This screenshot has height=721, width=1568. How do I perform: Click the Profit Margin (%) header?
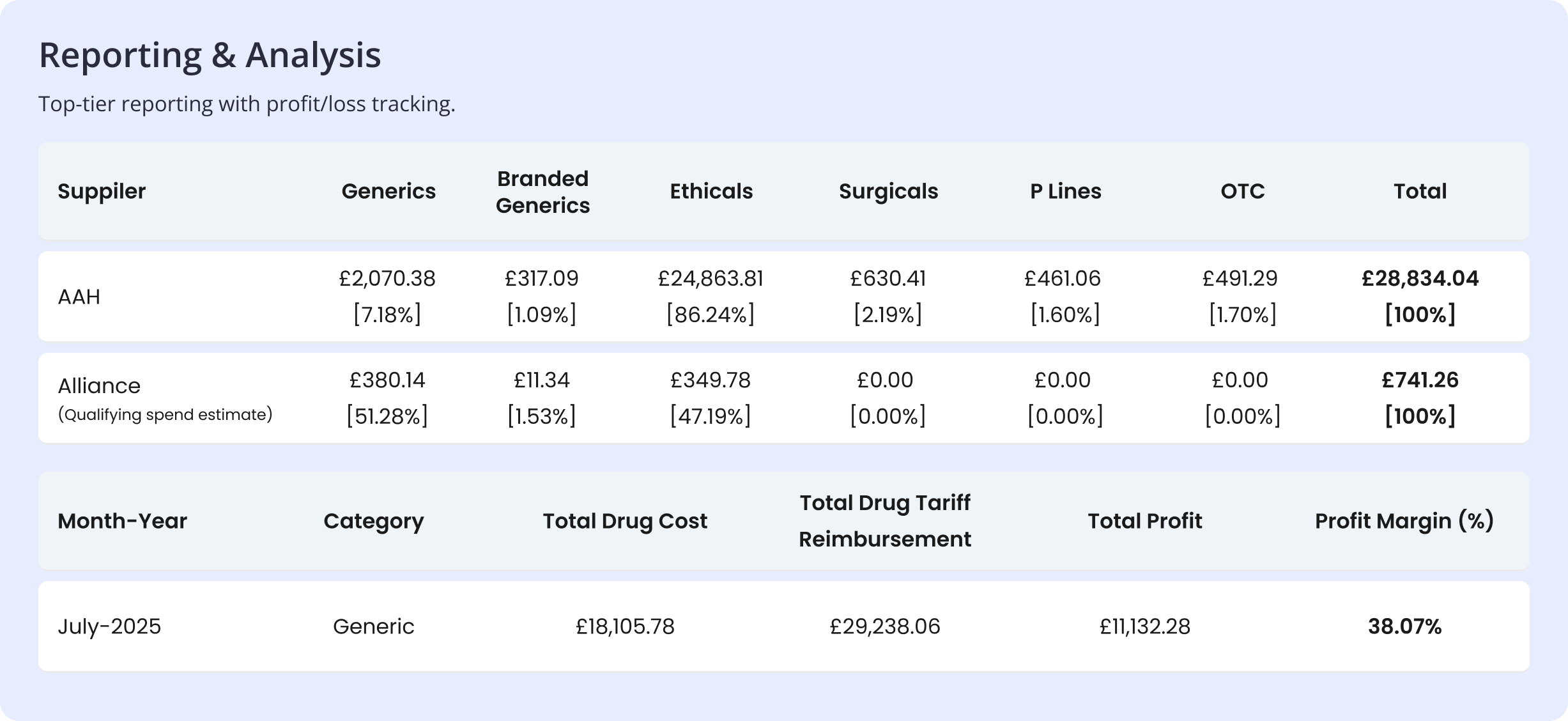pyautogui.click(x=1404, y=521)
